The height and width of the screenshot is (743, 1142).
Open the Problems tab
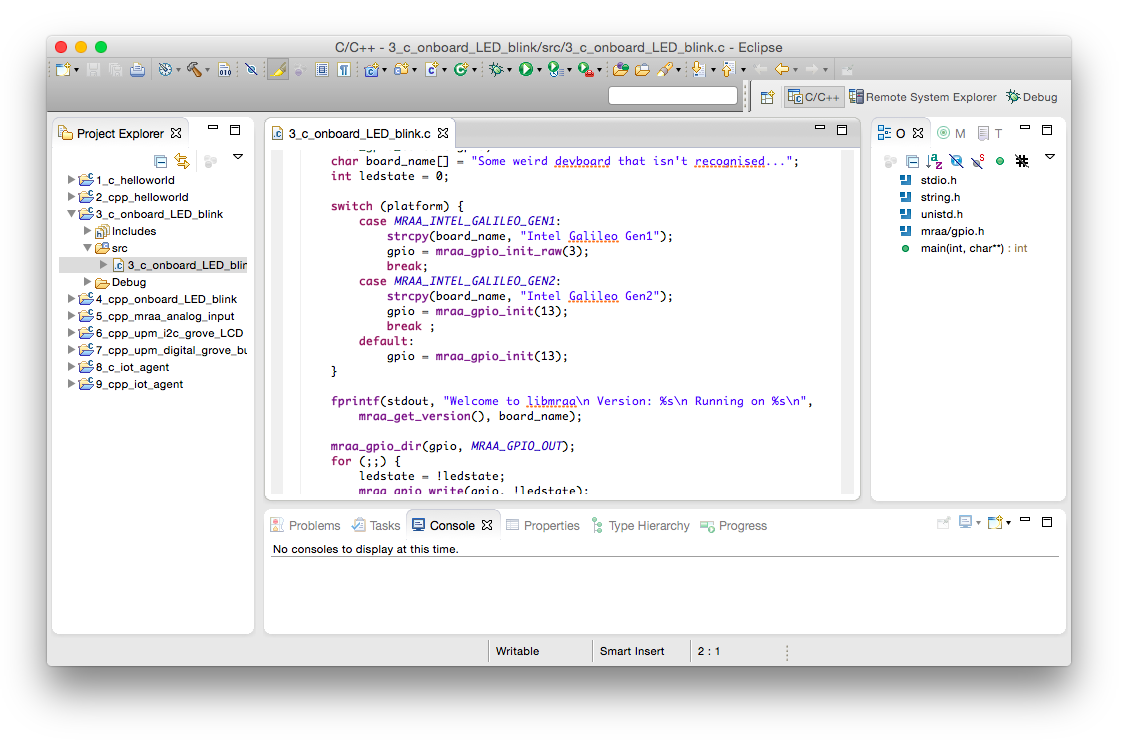[x=305, y=526]
